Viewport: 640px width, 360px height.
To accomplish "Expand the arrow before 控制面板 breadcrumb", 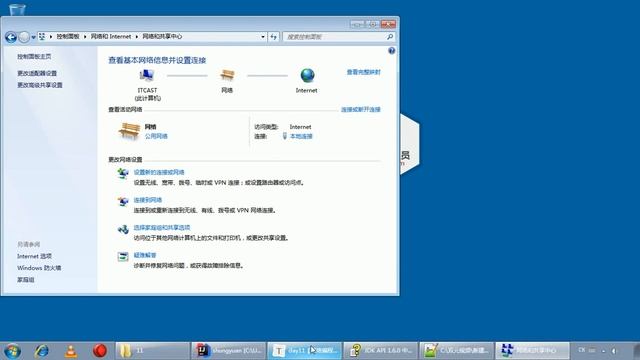I will point(51,37).
